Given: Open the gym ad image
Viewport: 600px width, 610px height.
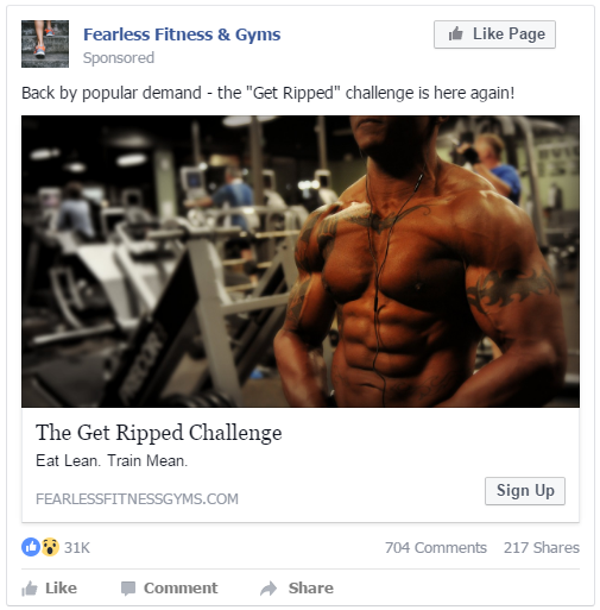Looking at the screenshot, I should tap(300, 261).
